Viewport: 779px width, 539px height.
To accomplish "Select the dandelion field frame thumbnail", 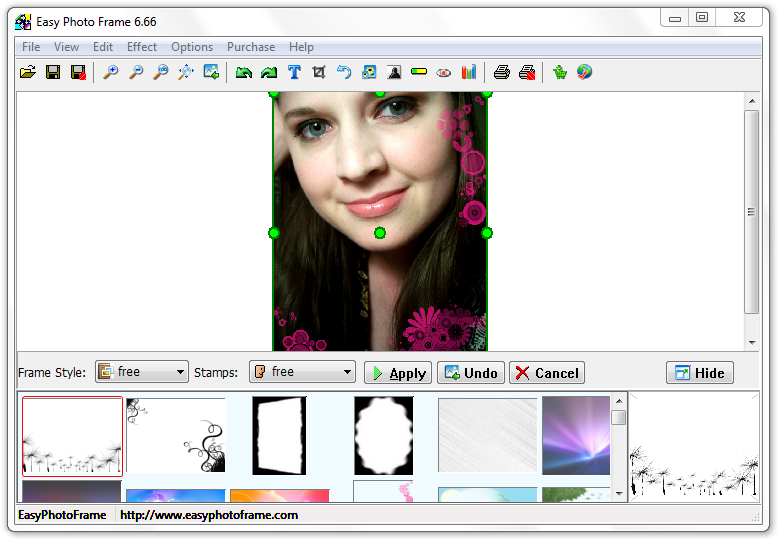I will tap(73, 436).
